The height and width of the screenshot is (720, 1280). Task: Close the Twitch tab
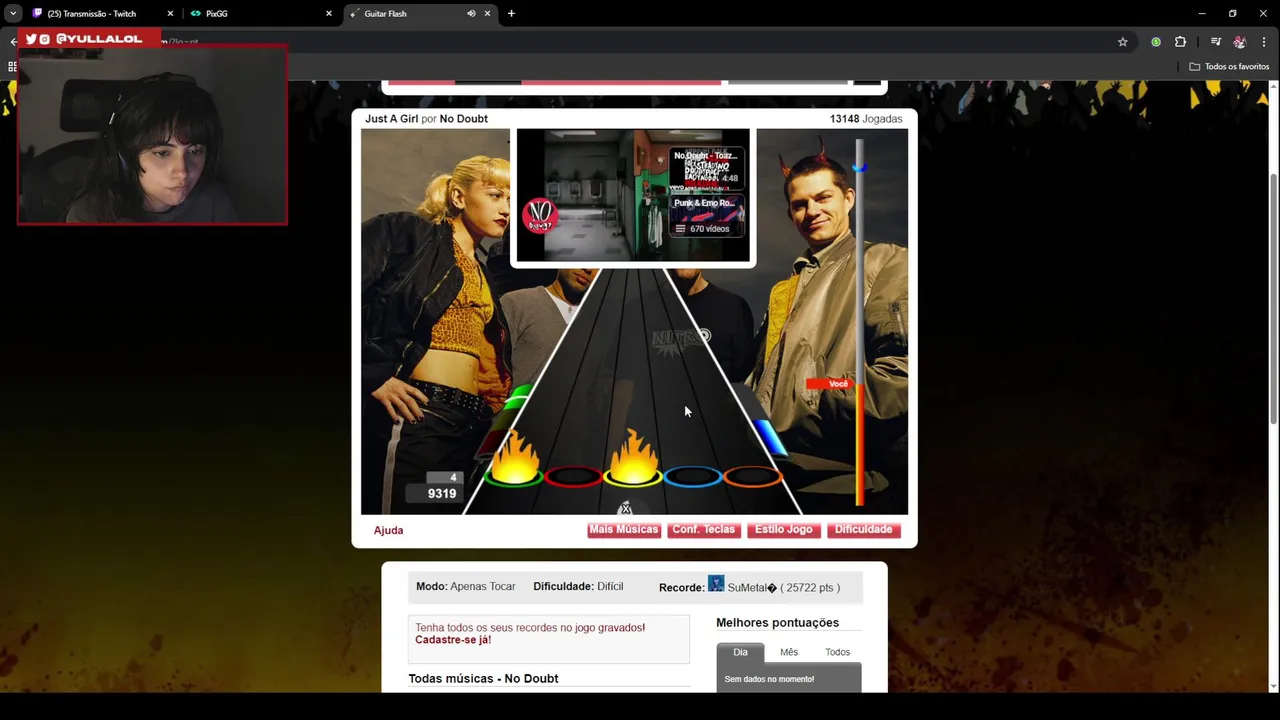[x=170, y=14]
